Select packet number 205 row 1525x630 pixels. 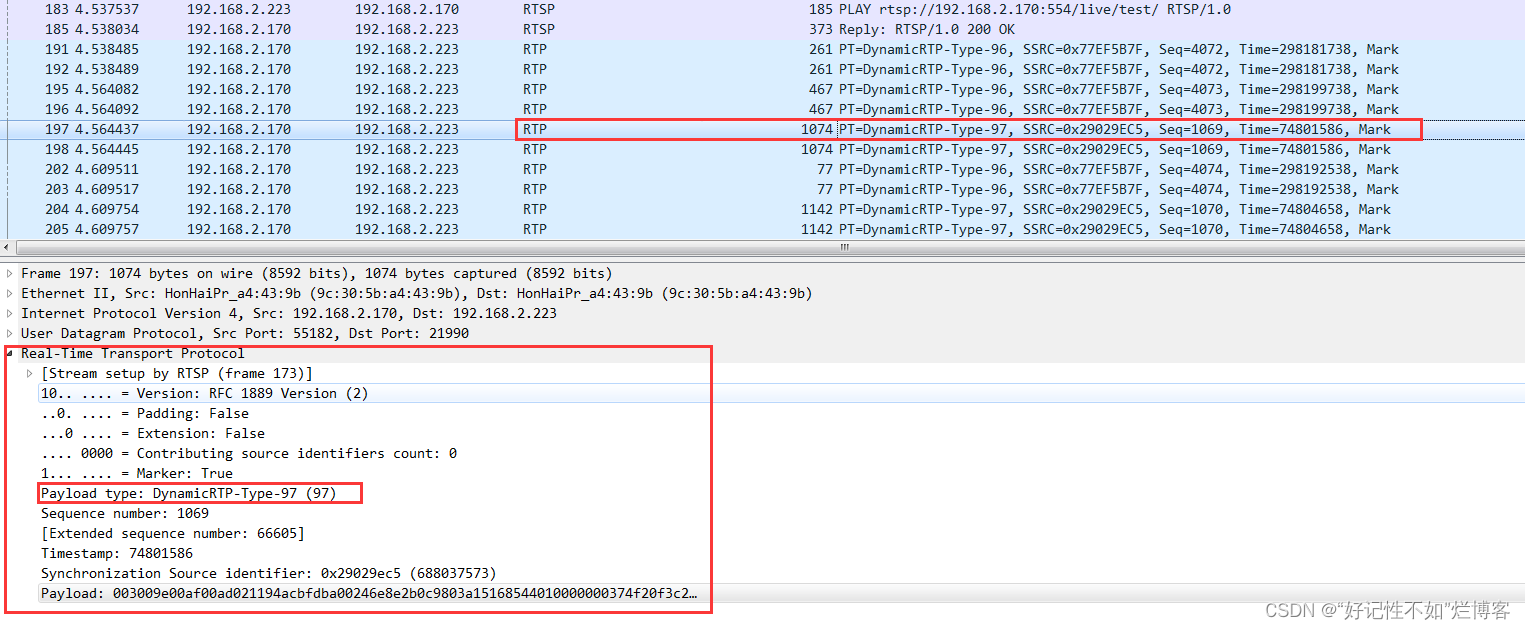(762, 229)
